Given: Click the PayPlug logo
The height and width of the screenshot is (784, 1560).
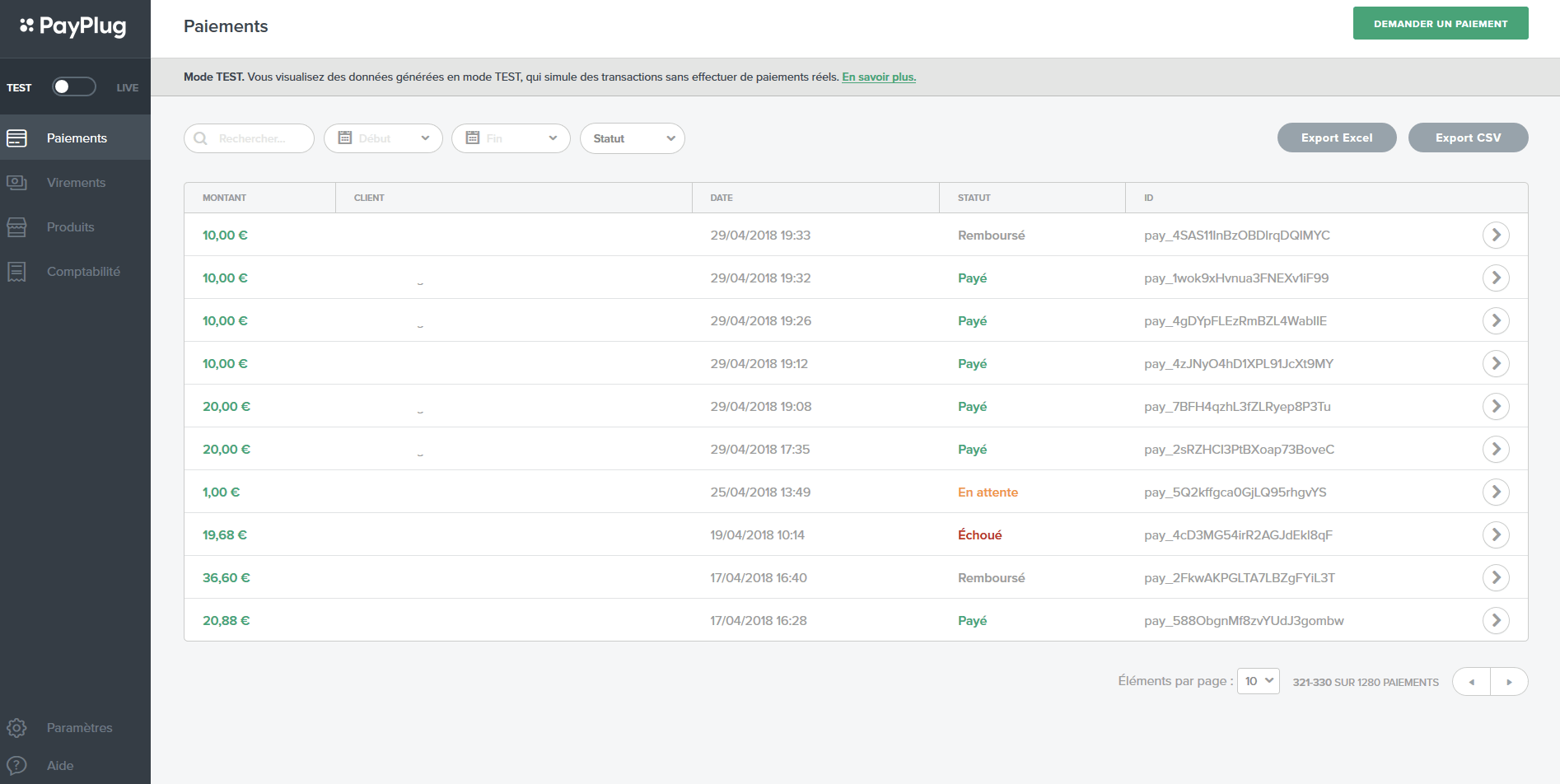Looking at the screenshot, I should [x=73, y=26].
